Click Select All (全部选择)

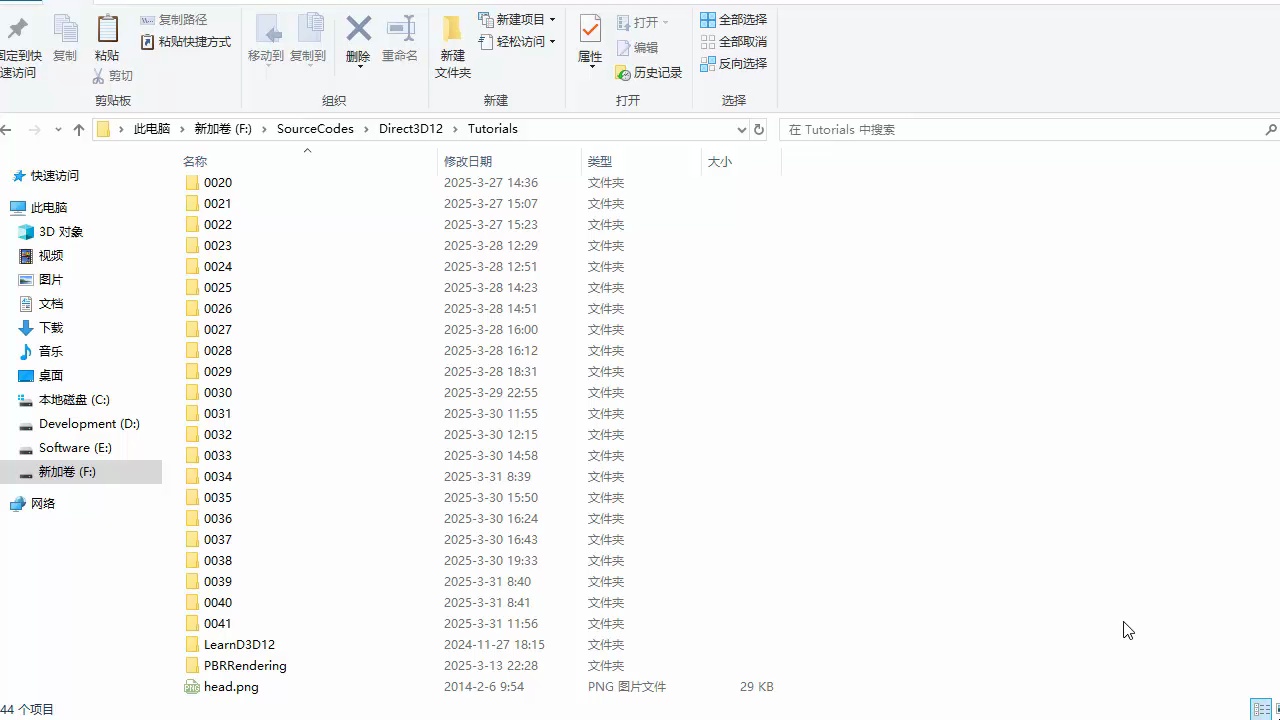[734, 20]
